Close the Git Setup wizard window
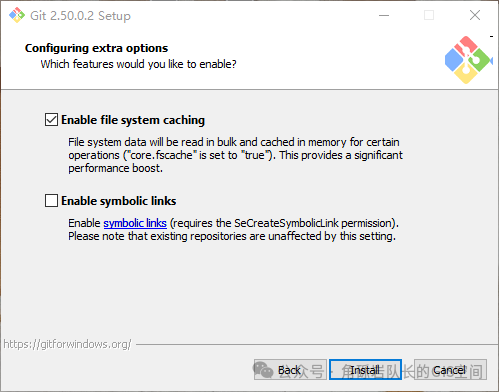The width and height of the screenshot is (499, 392). 475,15
